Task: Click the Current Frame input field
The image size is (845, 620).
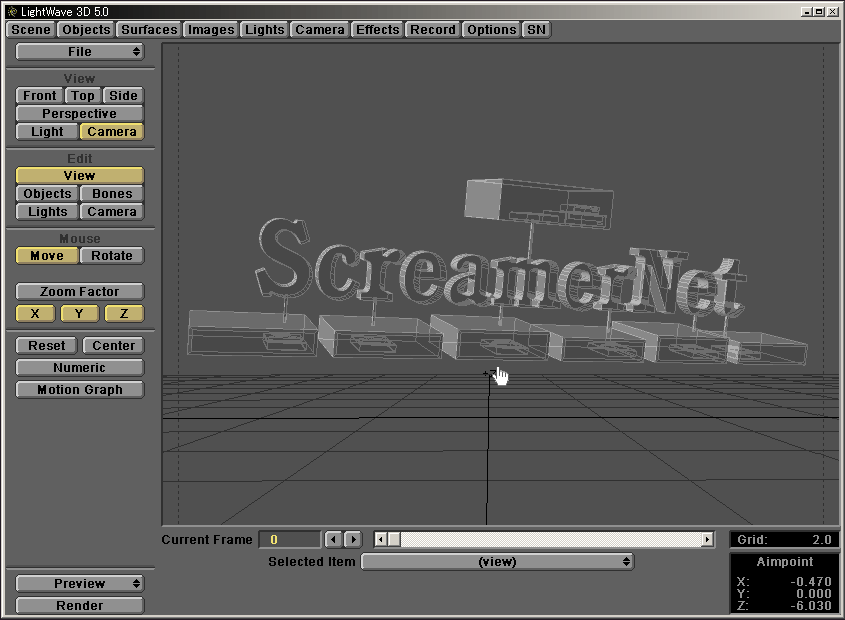Action: click(290, 540)
